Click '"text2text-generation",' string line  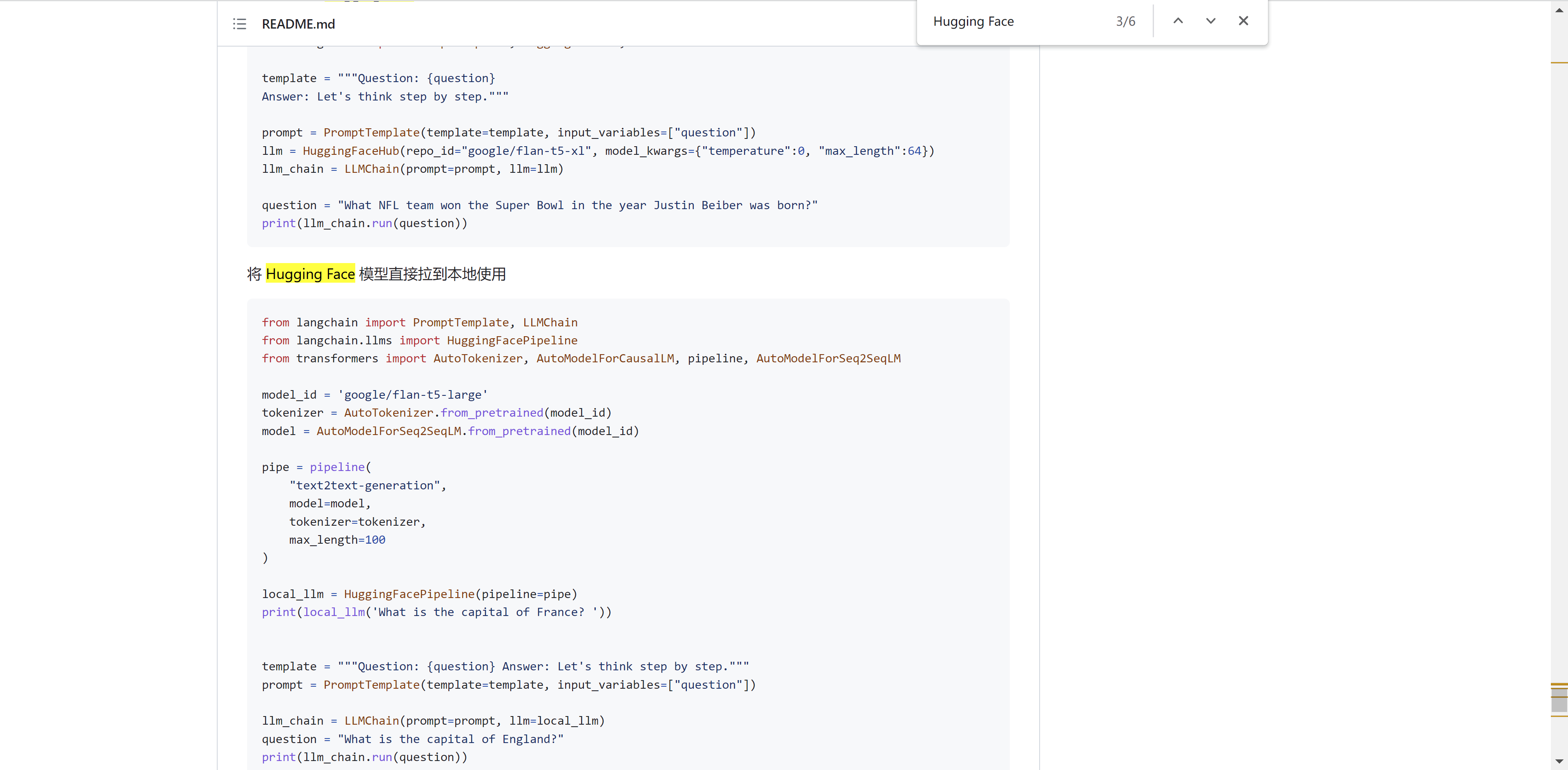click(x=367, y=485)
